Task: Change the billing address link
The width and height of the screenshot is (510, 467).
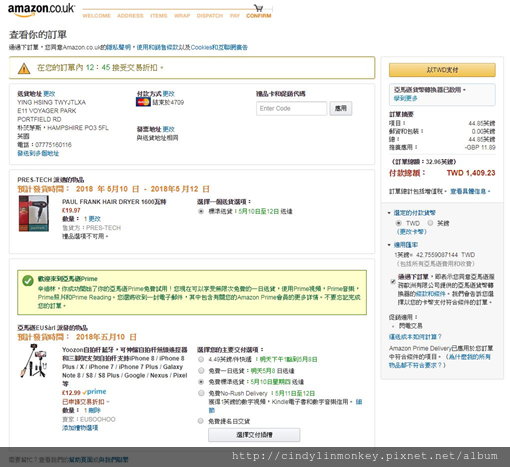Action: [x=169, y=129]
